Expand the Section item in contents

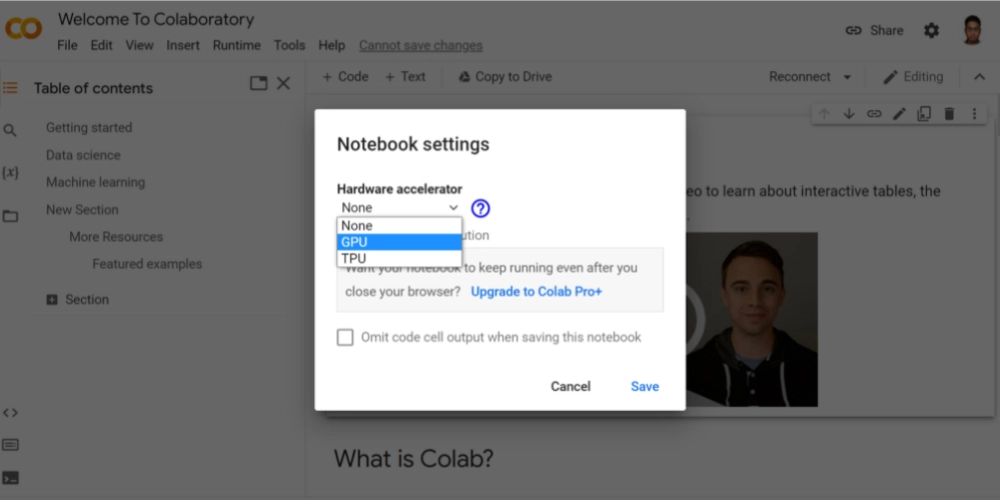coord(52,300)
